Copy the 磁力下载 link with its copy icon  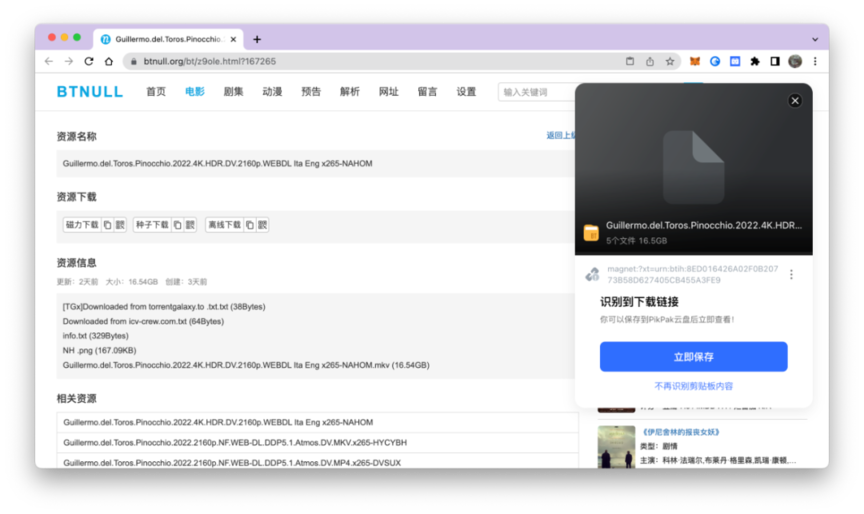coord(107,225)
